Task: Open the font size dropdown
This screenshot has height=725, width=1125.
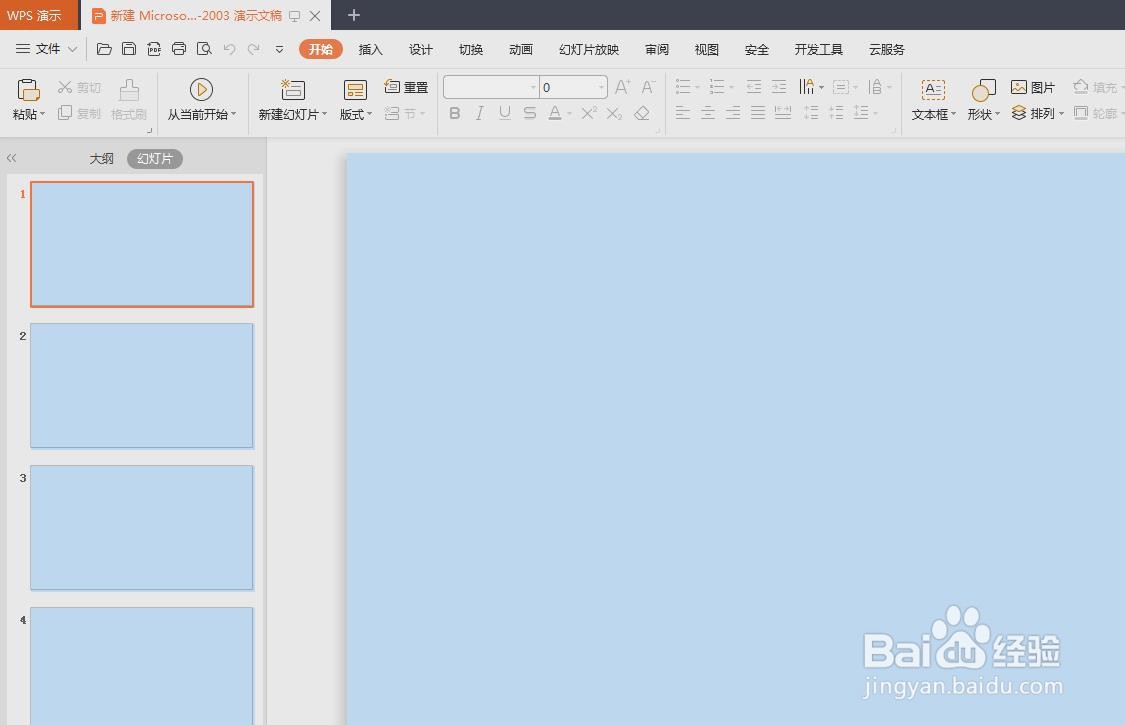Action: (x=601, y=88)
